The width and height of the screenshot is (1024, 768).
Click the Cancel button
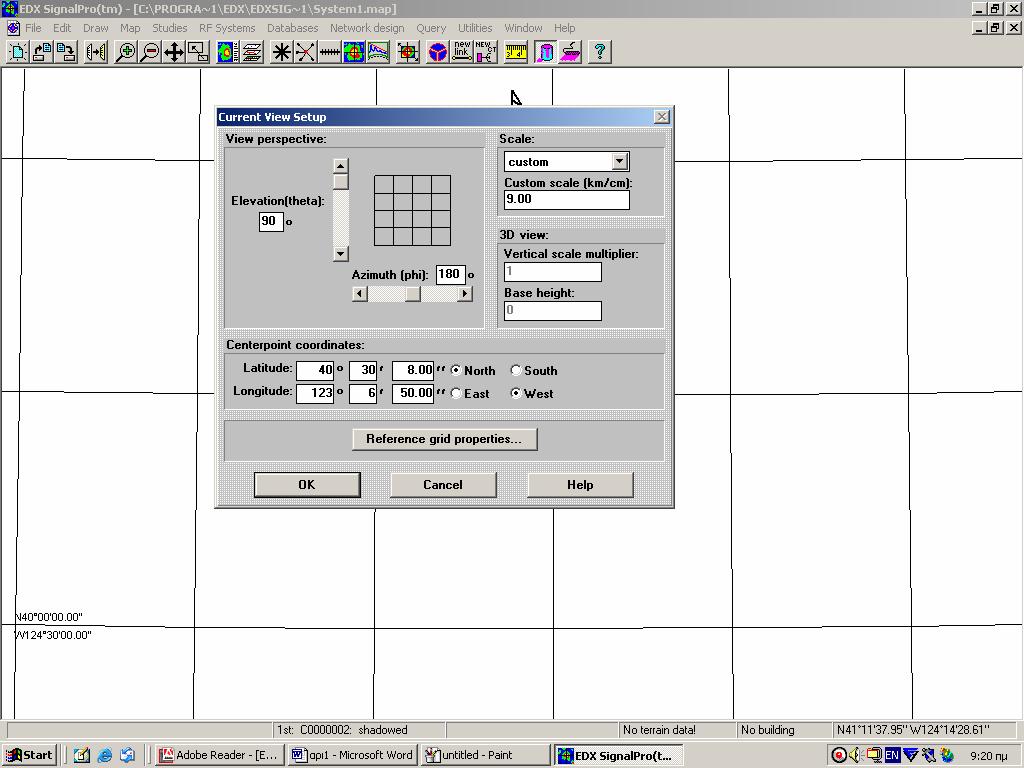443,485
